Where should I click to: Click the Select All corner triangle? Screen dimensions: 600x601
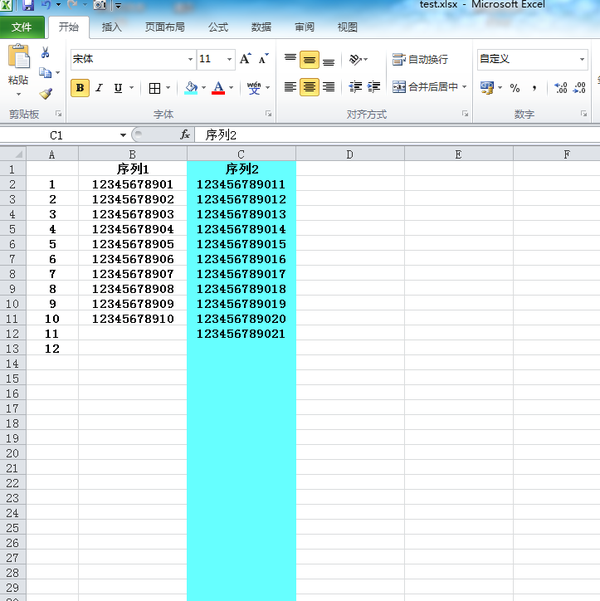click(13, 154)
